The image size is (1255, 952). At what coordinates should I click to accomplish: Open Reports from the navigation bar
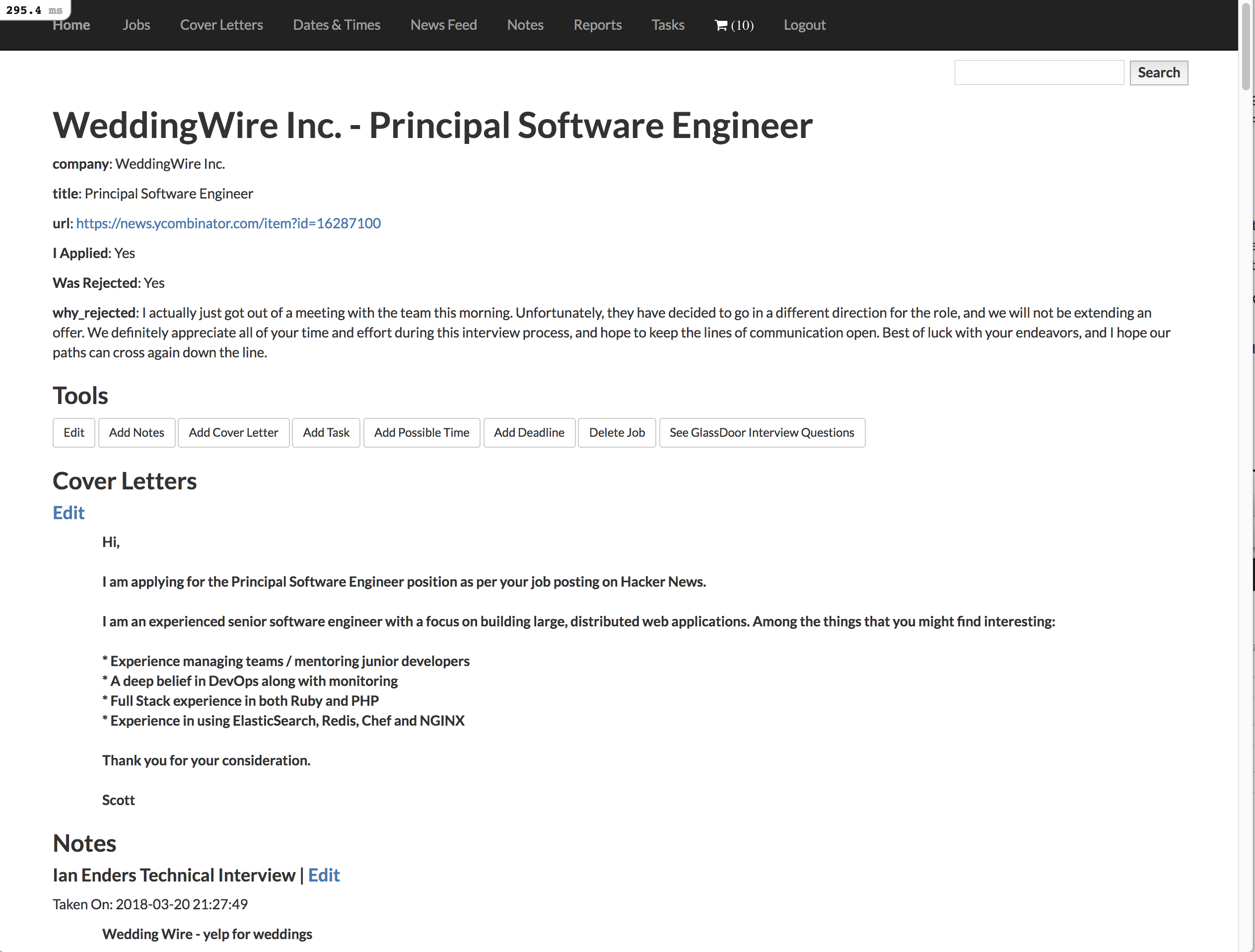597,25
